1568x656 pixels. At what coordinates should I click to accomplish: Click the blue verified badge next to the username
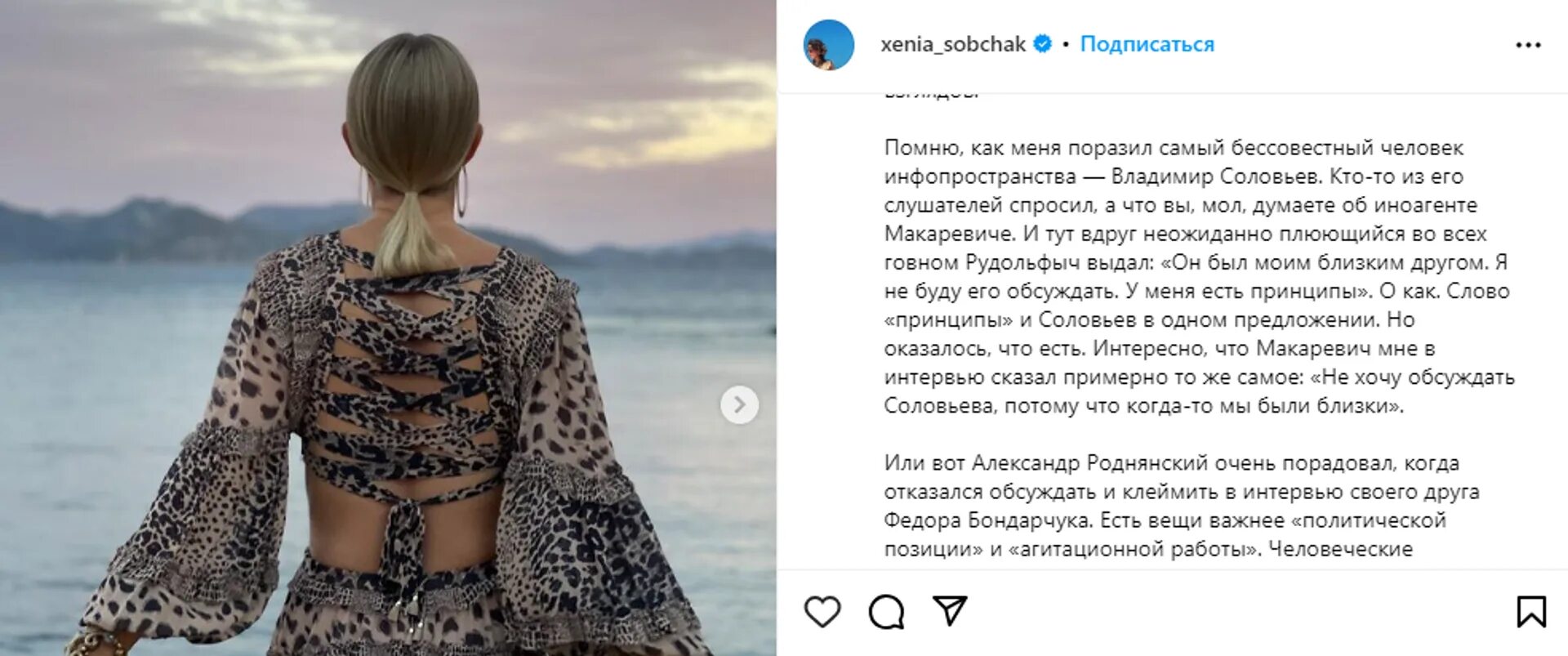pos(1043,44)
